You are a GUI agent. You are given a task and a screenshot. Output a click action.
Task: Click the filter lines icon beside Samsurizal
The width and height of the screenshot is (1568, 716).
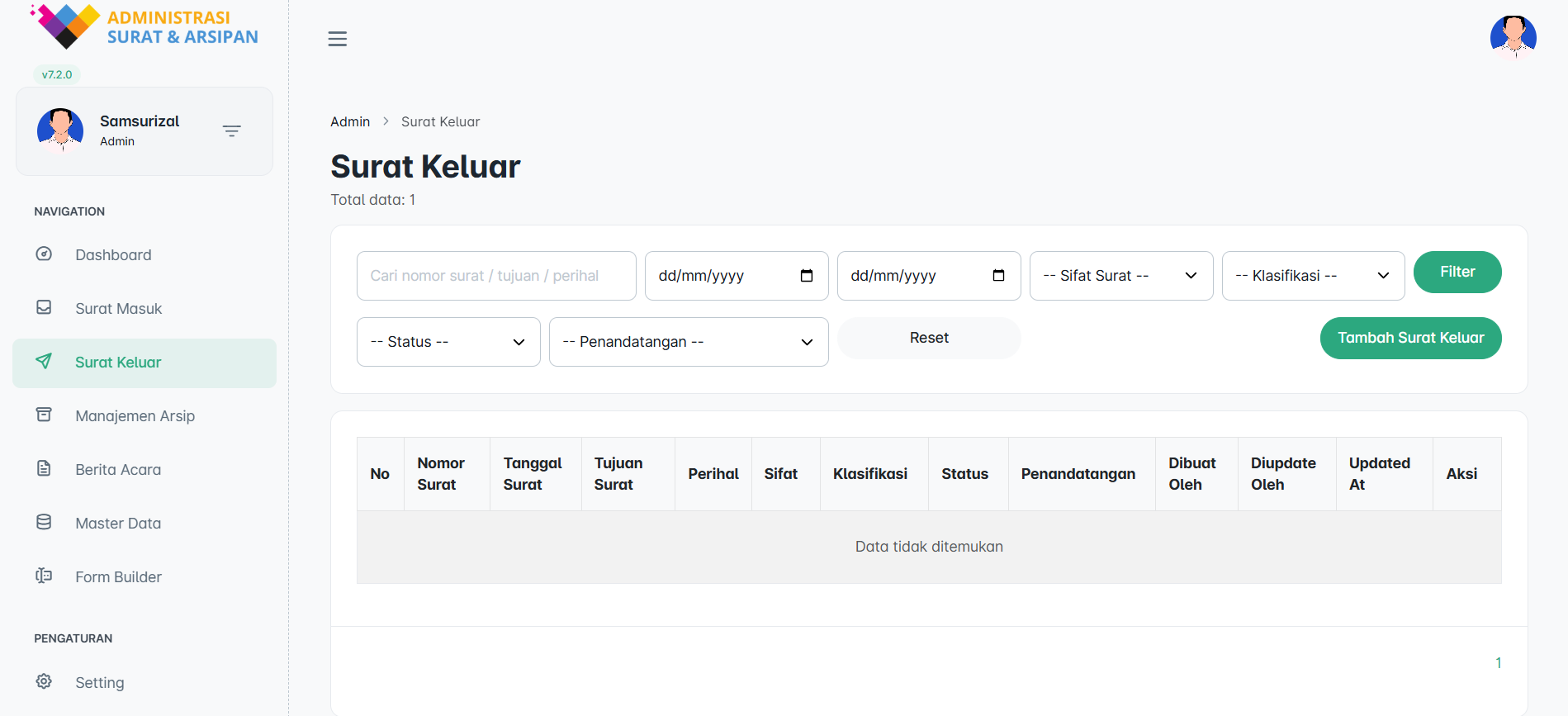[231, 131]
